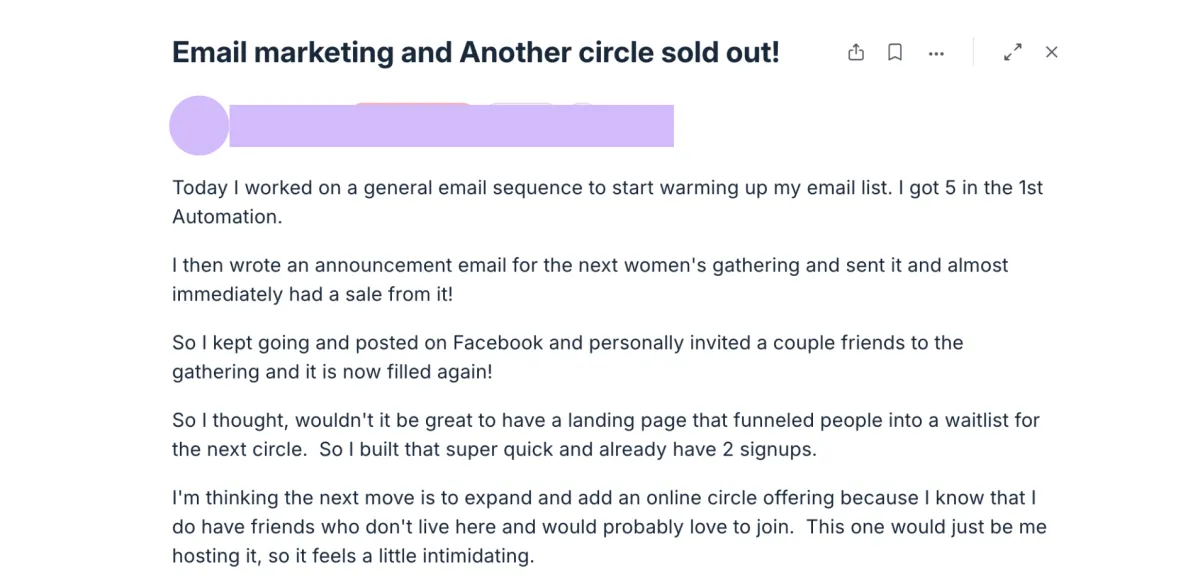Click the share post icon
This screenshot has height=584, width=1200.
pos(856,53)
